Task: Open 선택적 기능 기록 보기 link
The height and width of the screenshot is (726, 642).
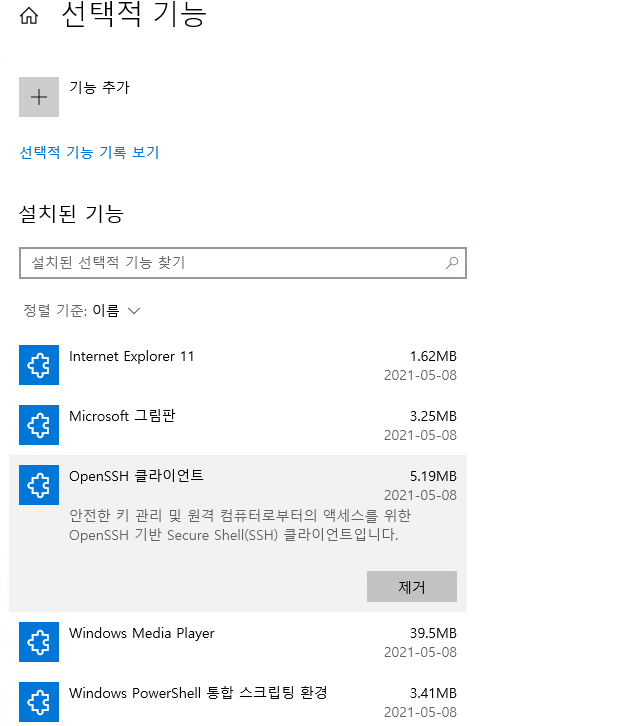Action: point(89,152)
